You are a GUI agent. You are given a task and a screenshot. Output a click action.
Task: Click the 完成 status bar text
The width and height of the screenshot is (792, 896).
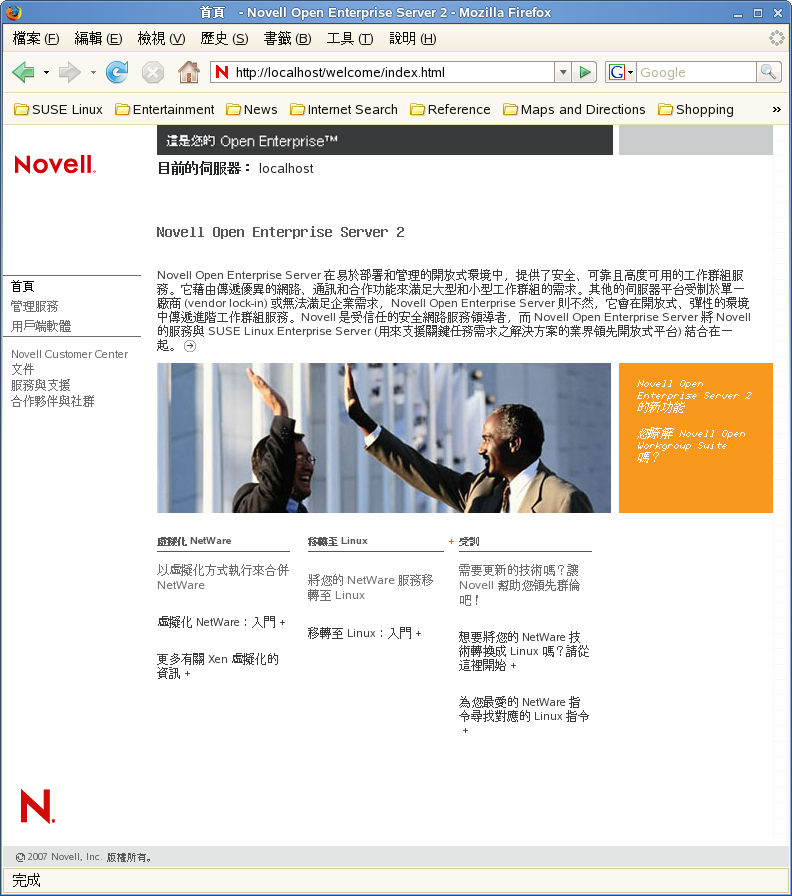click(x=26, y=880)
